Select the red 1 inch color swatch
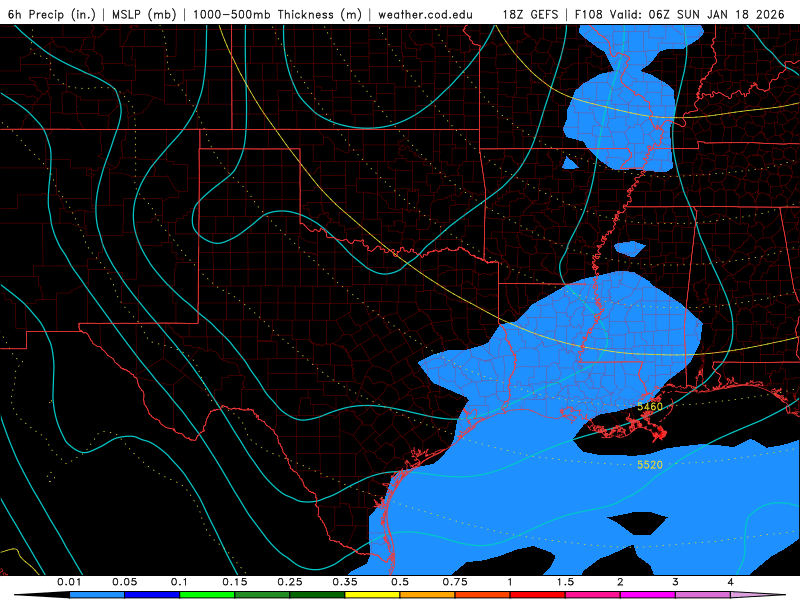This screenshot has width=800, height=600. (538, 595)
